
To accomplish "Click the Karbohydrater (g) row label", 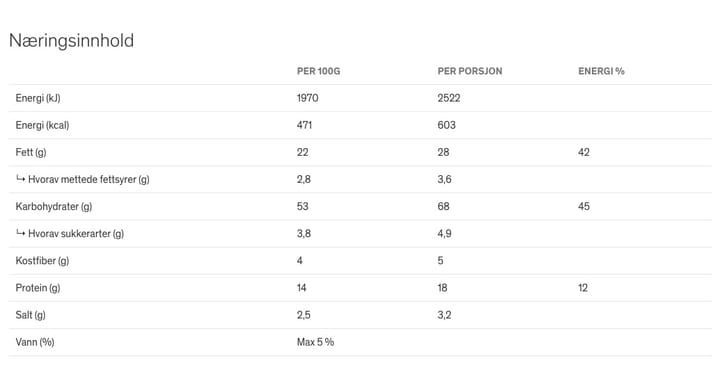I will coord(54,207).
